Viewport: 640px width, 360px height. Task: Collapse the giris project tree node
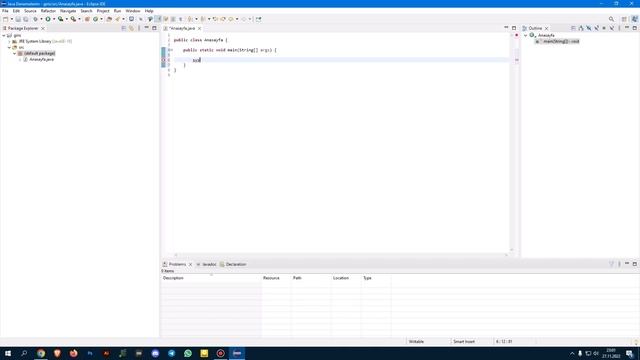pos(4,36)
